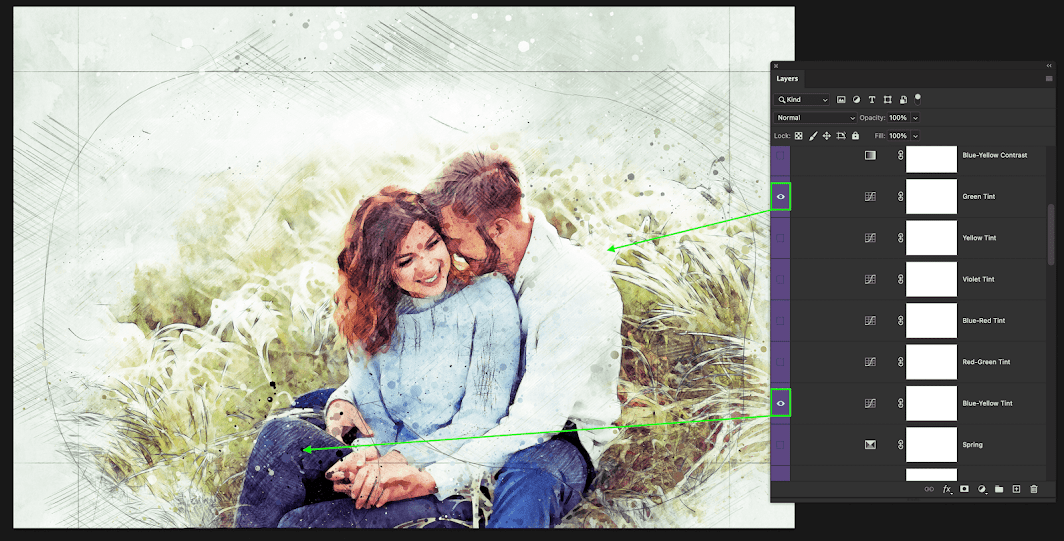This screenshot has width=1064, height=541.
Task: Click Violet Tint curves adjustment icon
Action: tap(870, 280)
